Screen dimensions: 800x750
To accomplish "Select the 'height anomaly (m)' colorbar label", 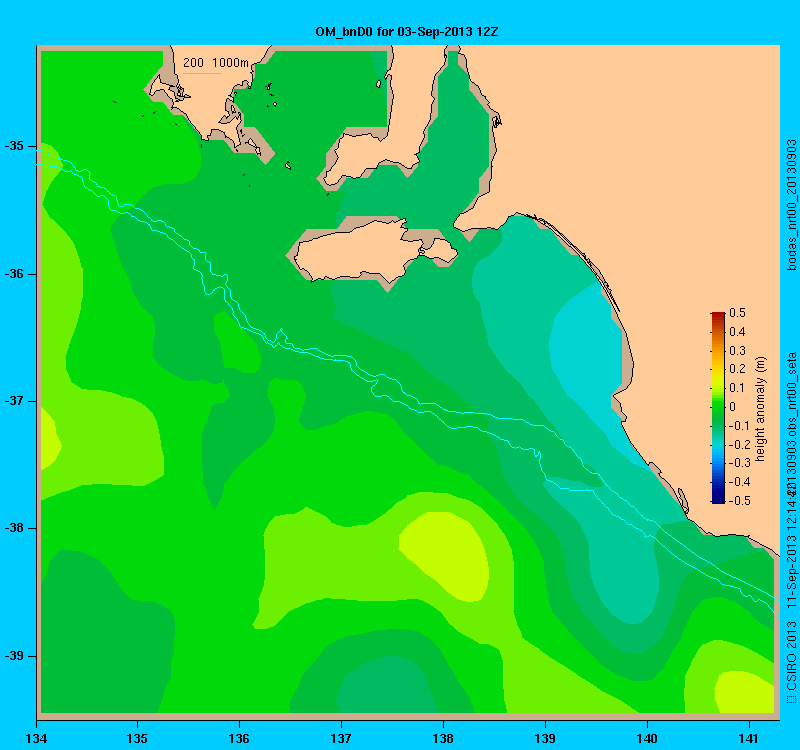I will (761, 409).
